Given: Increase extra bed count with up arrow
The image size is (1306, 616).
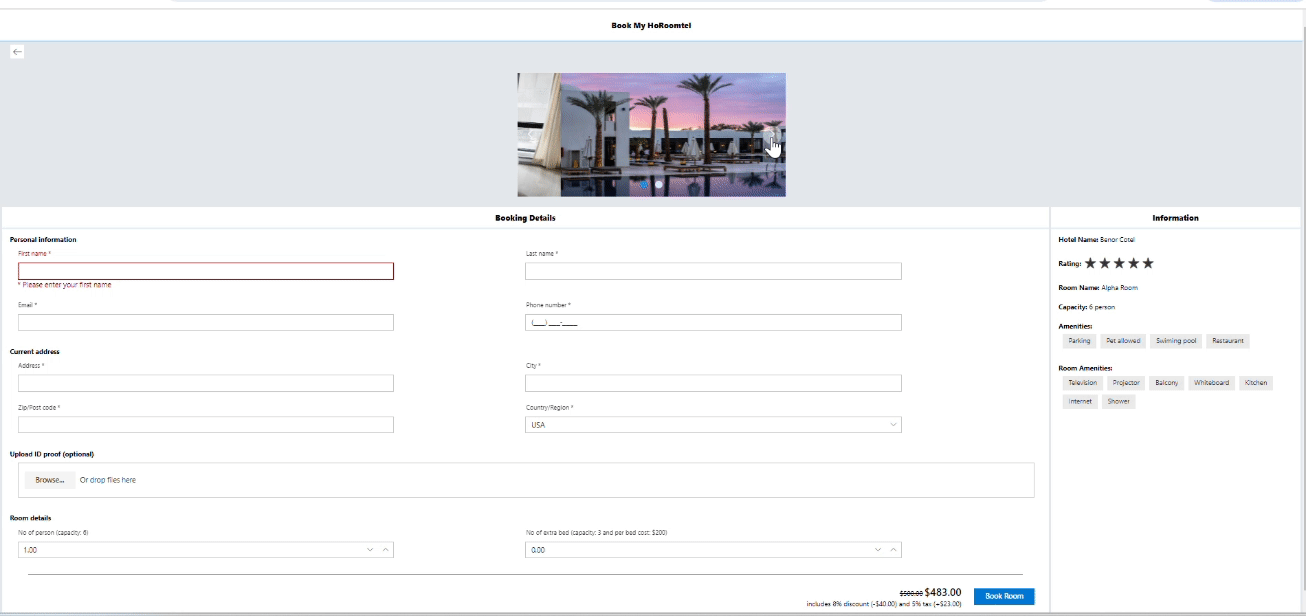Looking at the screenshot, I should [894, 550].
